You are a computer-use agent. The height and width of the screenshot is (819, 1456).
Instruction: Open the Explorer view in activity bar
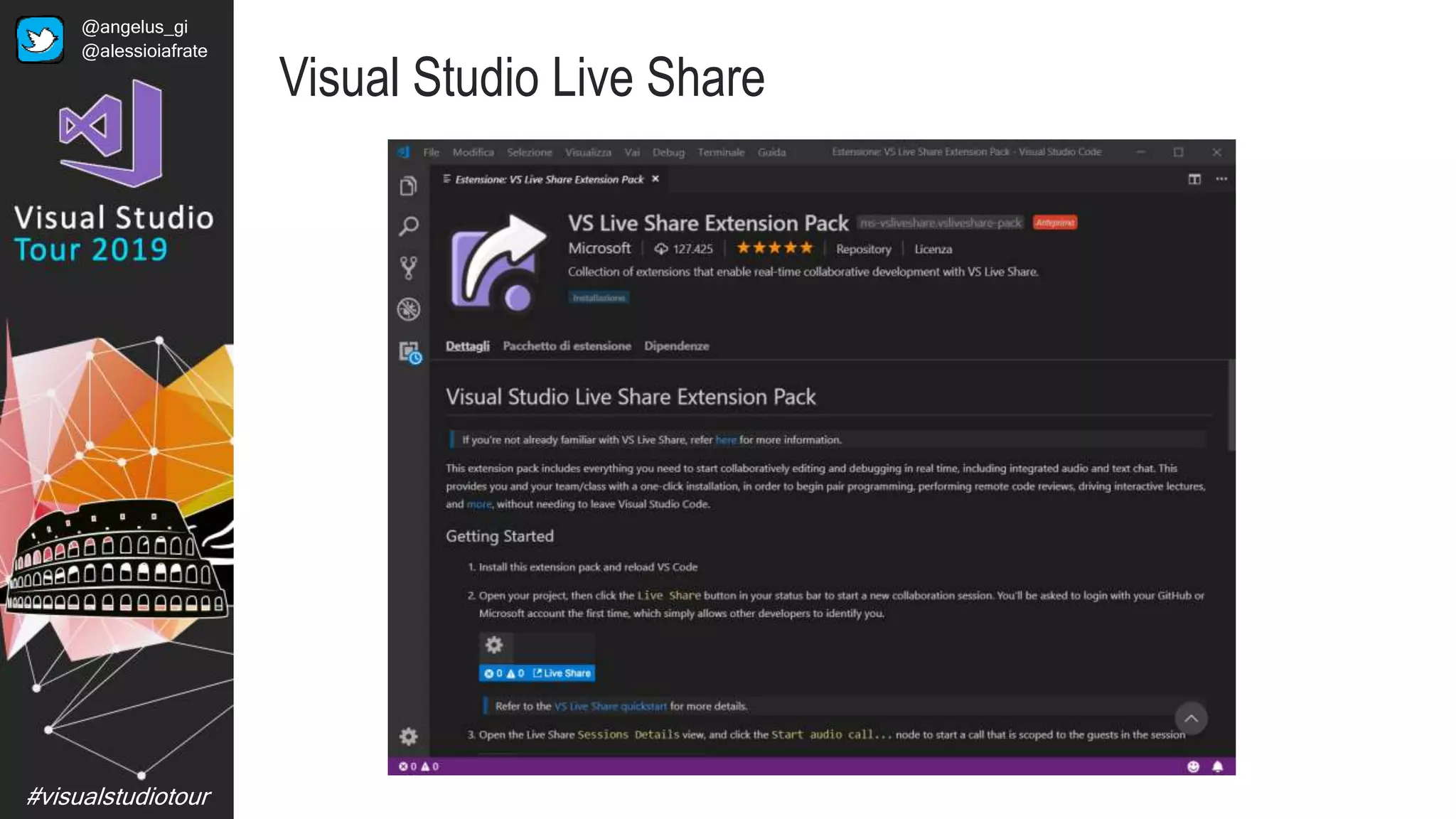408,186
